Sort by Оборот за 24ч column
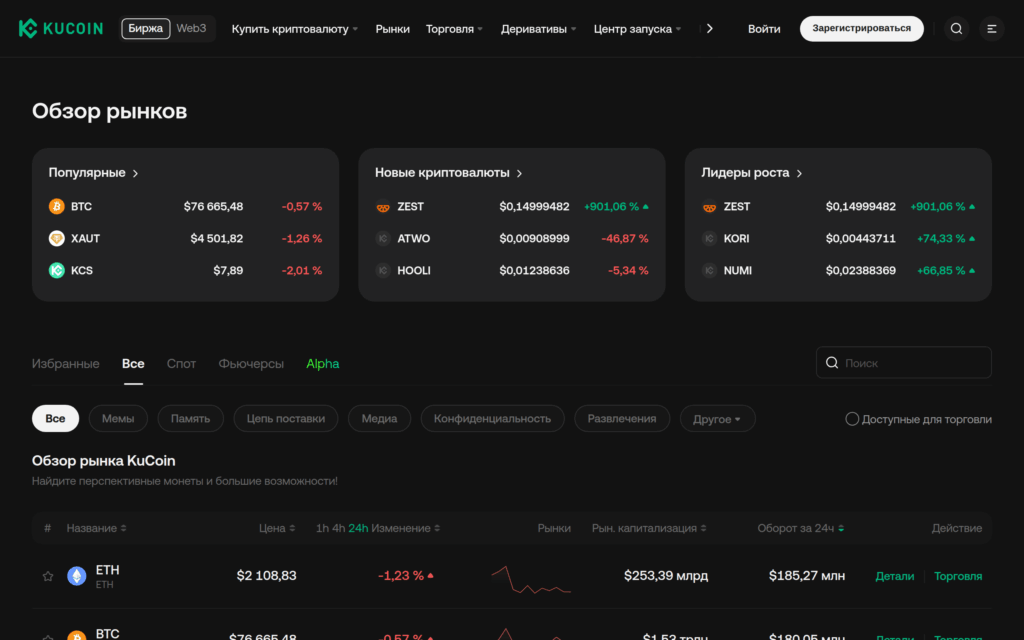Image resolution: width=1024 pixels, height=640 pixels. click(801, 528)
